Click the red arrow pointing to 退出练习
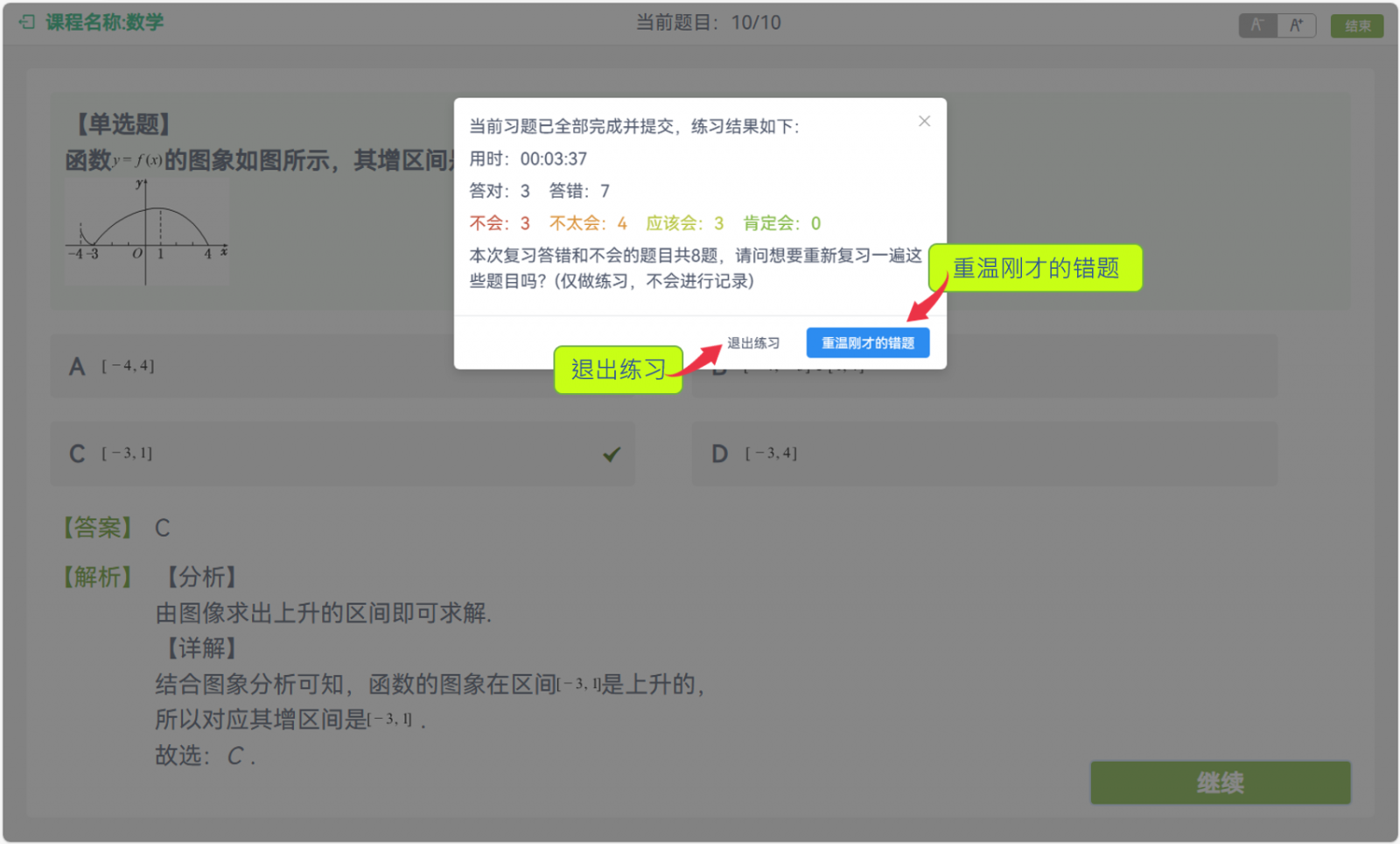This screenshot has width=1400, height=844. pos(701,358)
